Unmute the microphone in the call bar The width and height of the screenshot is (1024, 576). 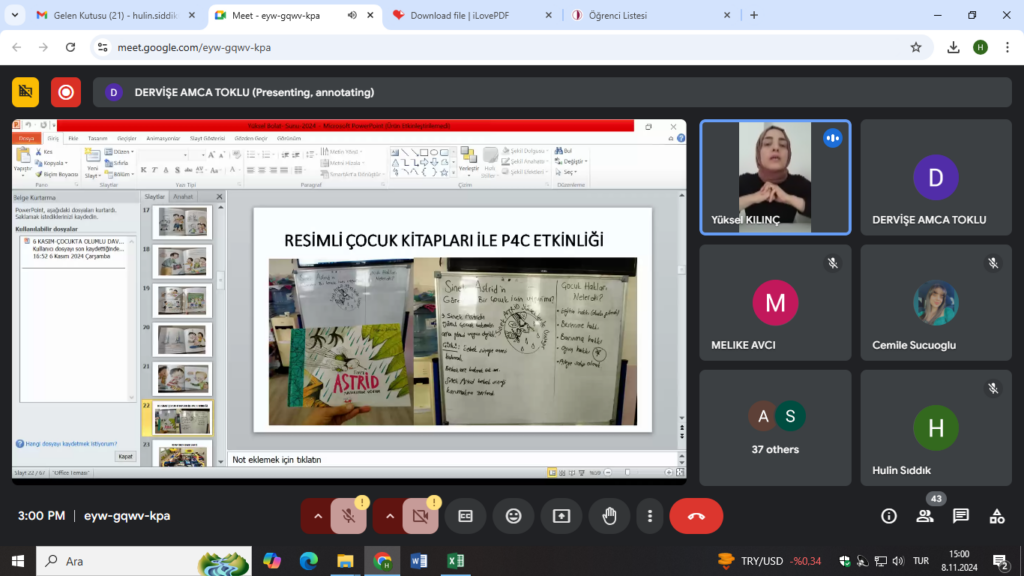348,516
